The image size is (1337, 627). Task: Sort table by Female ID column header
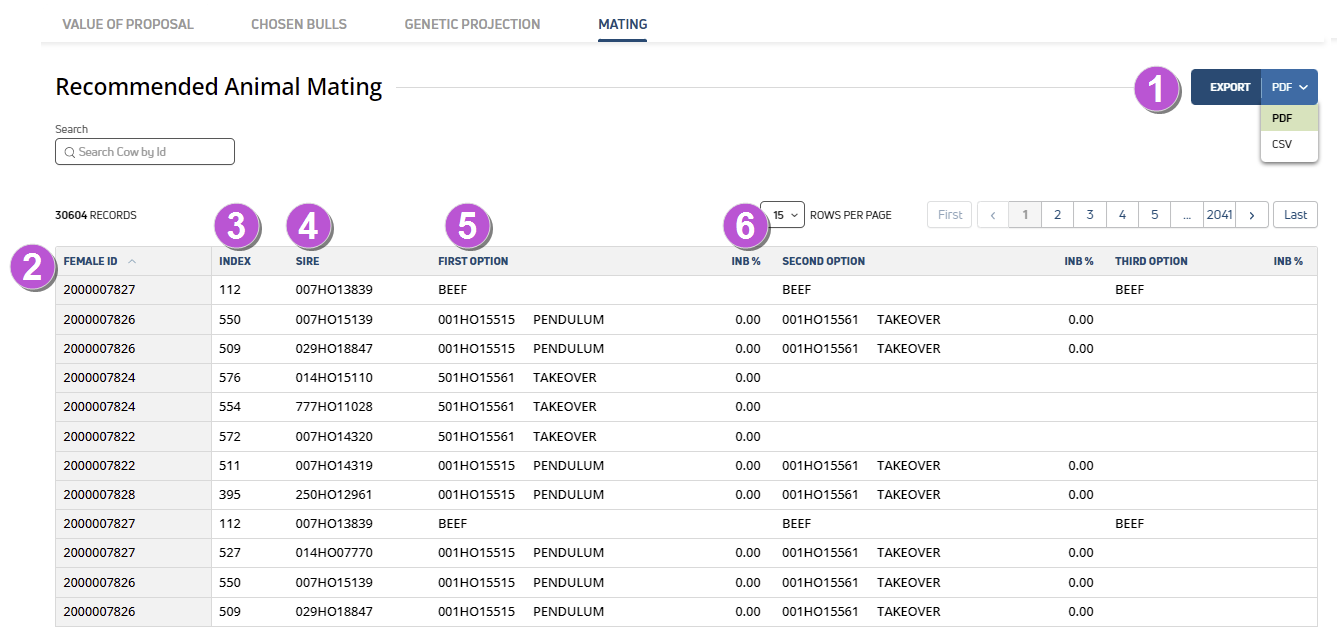click(x=91, y=261)
